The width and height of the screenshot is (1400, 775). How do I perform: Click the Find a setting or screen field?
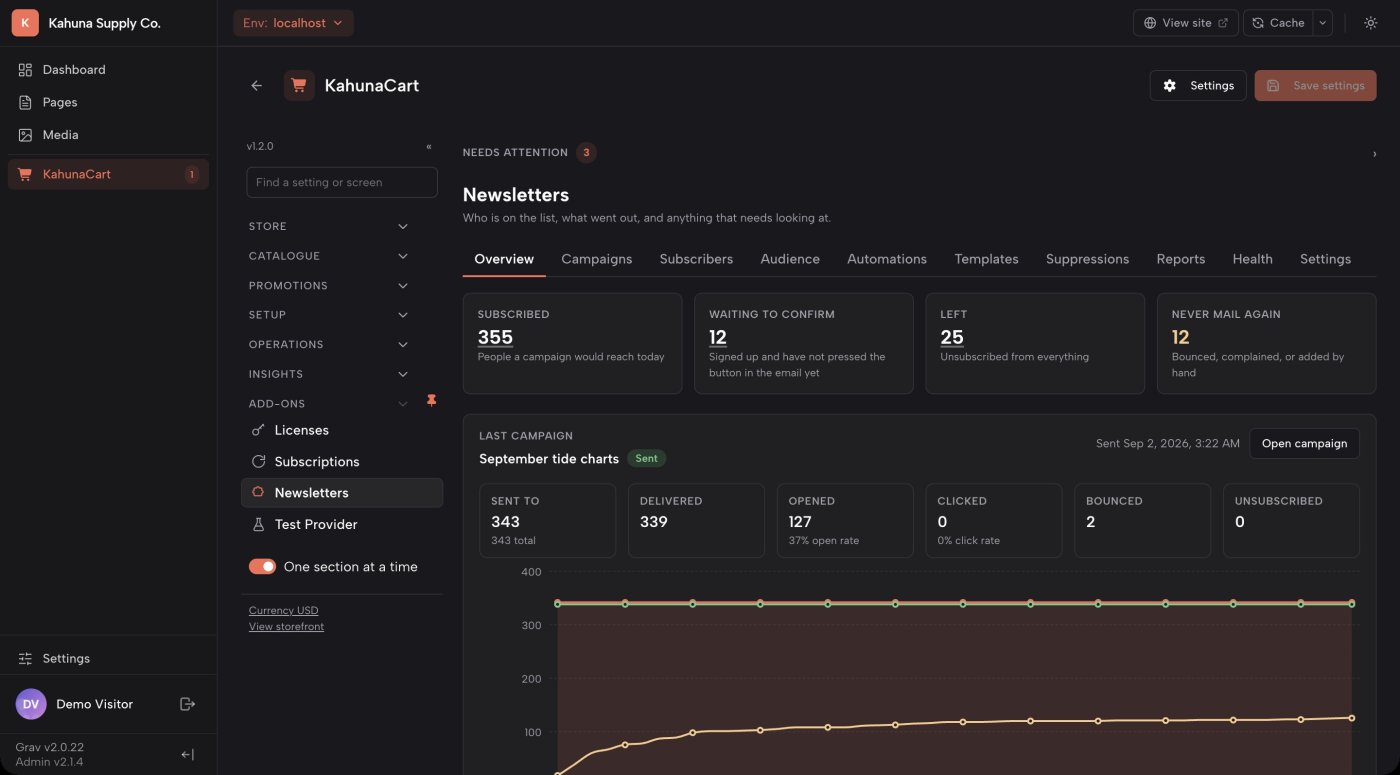point(342,182)
